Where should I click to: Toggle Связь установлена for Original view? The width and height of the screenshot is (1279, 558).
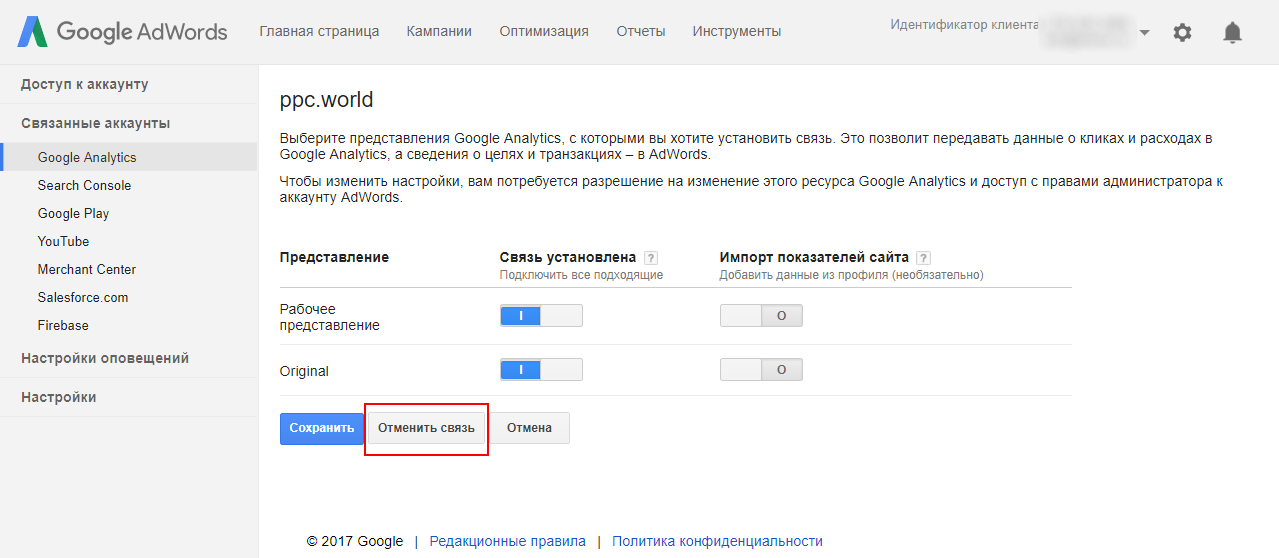point(541,370)
